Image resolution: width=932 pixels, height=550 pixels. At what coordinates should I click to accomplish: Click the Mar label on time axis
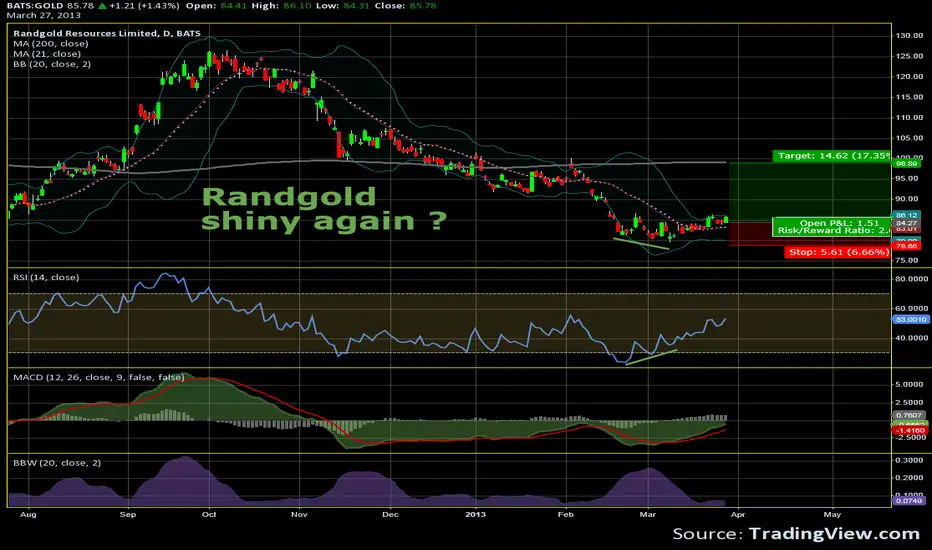pyautogui.click(x=647, y=514)
